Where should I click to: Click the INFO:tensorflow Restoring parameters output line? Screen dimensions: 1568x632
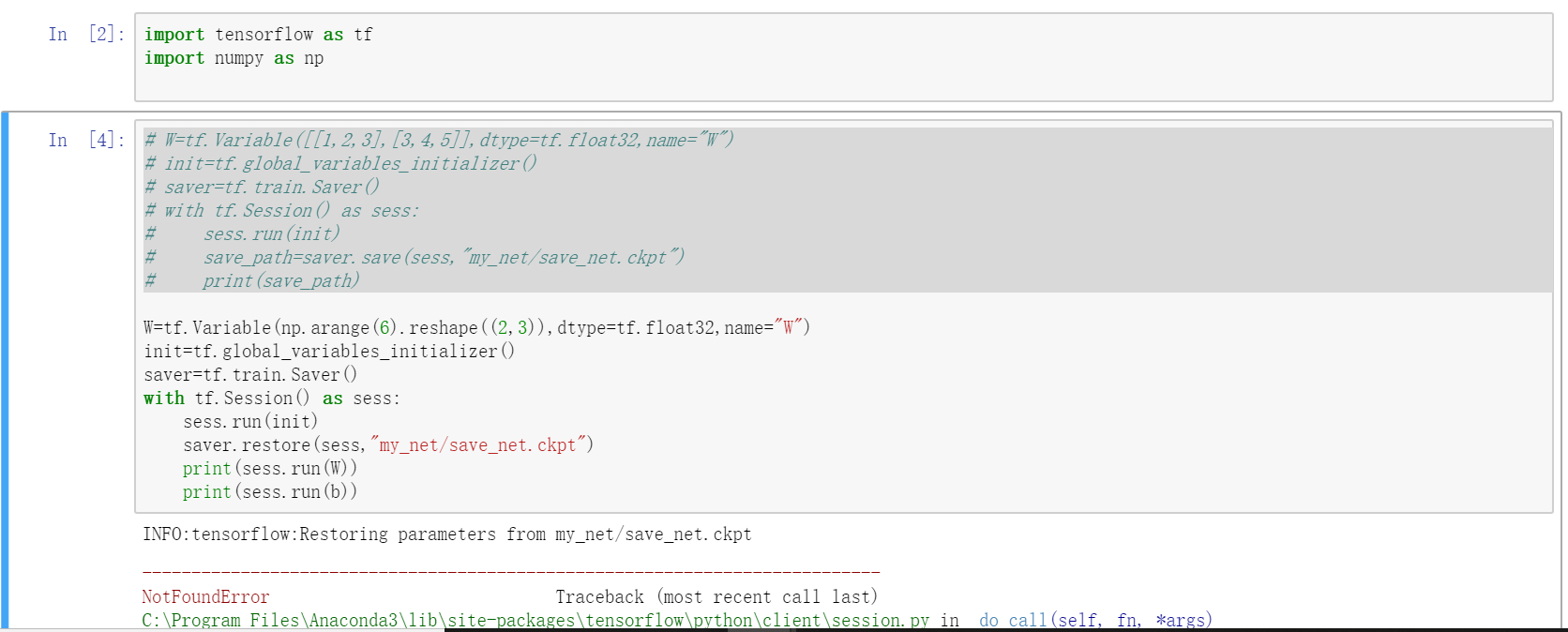(446, 534)
